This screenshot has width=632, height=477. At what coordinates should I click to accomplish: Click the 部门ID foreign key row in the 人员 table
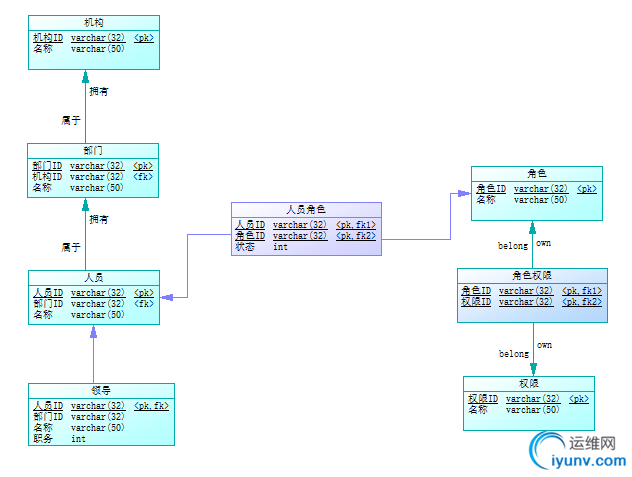(x=94, y=304)
